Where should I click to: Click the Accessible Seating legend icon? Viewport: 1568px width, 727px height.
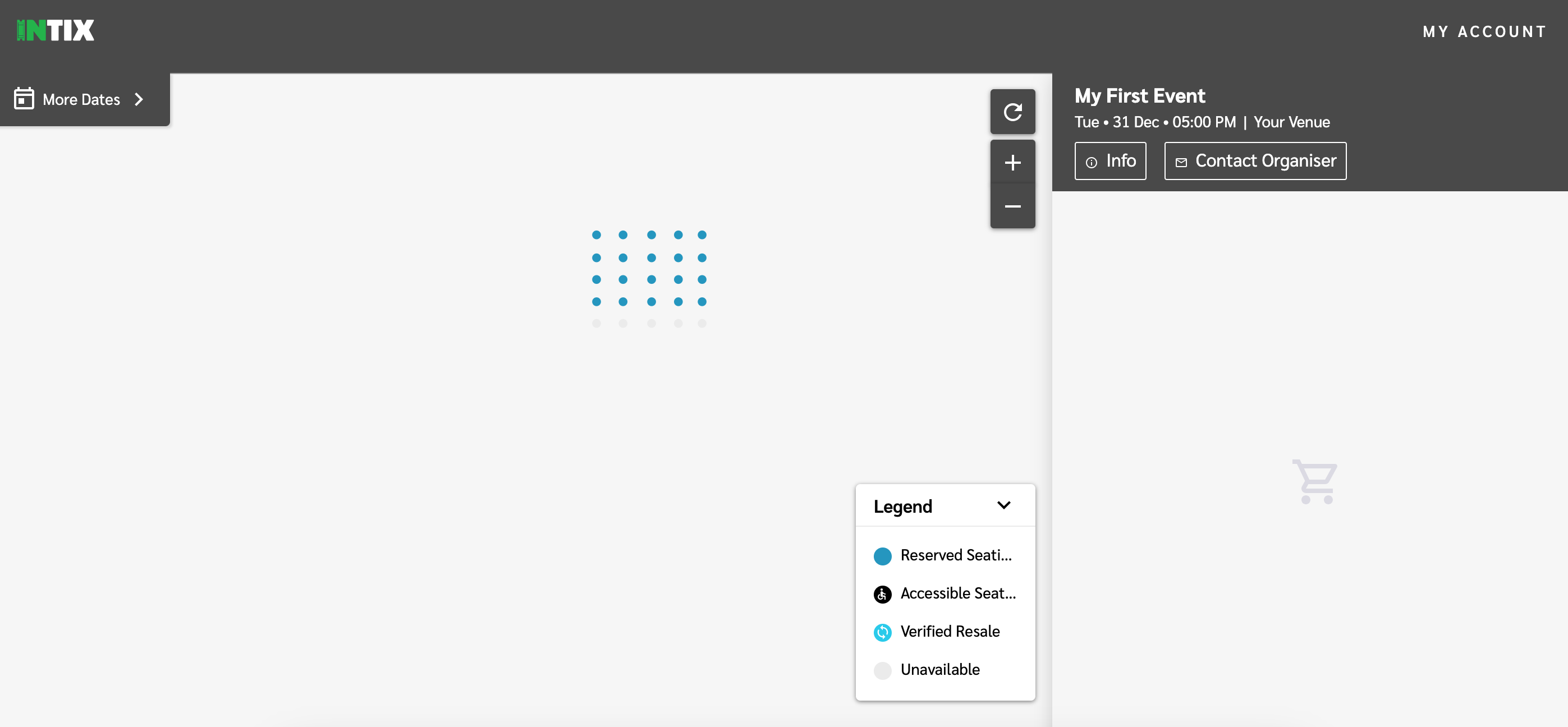[x=883, y=594]
